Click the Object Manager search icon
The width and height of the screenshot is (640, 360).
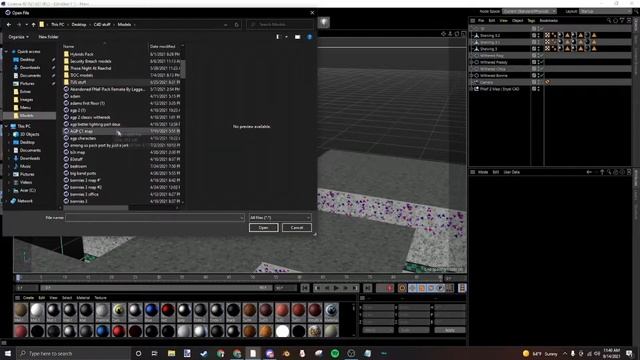pos(609,20)
